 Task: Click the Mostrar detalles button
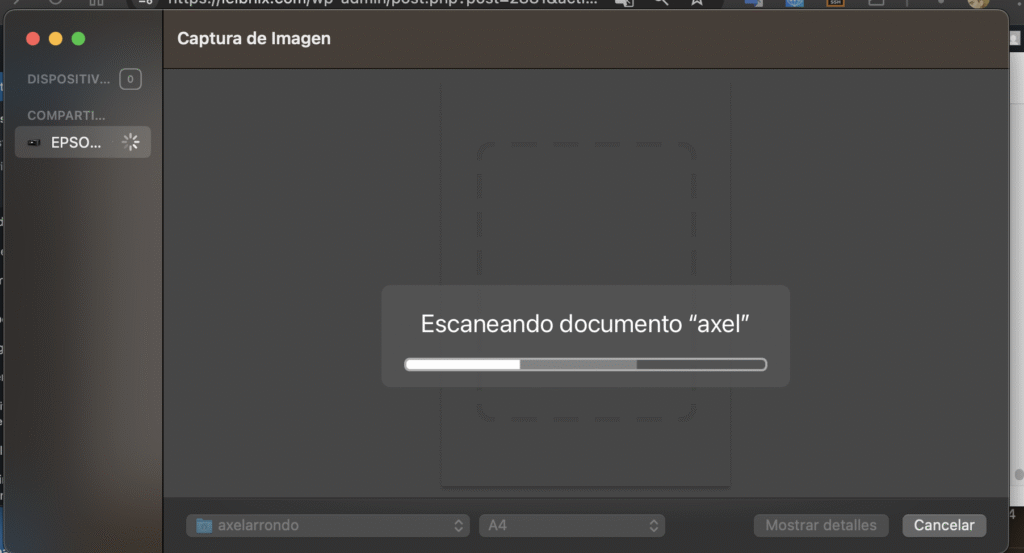click(x=820, y=525)
